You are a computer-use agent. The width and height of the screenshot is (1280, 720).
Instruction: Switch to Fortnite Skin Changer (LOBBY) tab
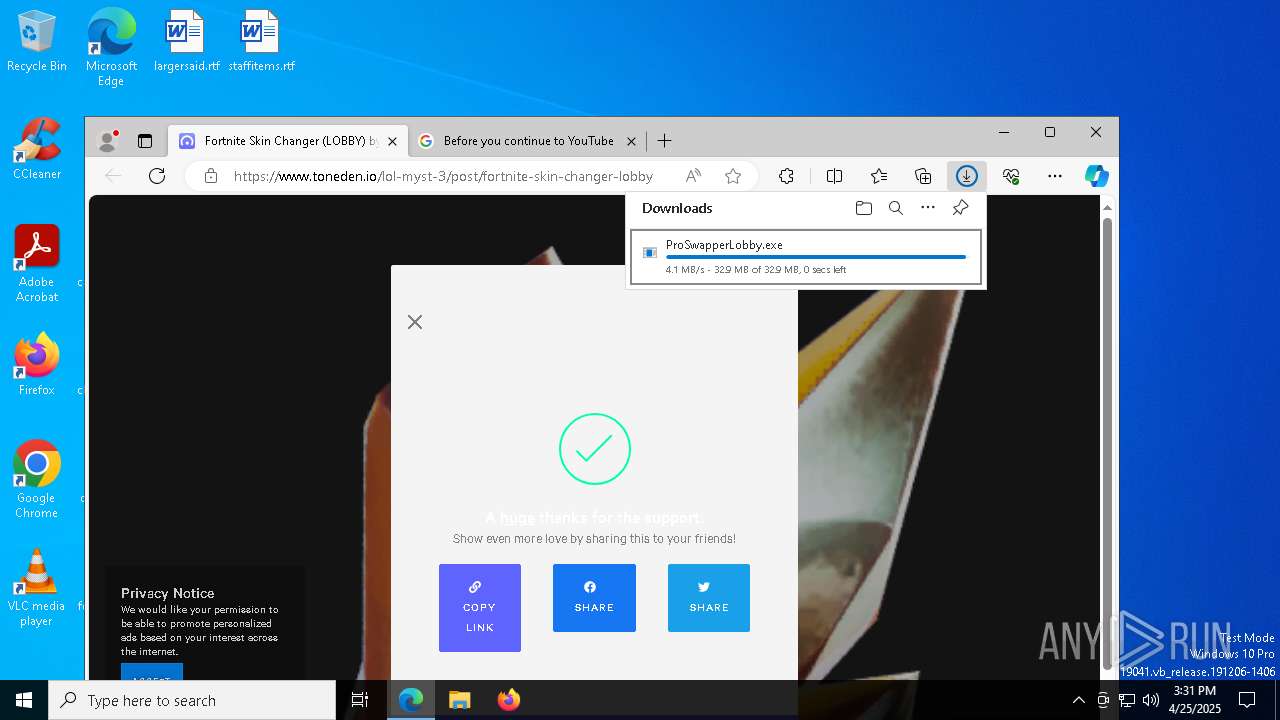[x=288, y=141]
